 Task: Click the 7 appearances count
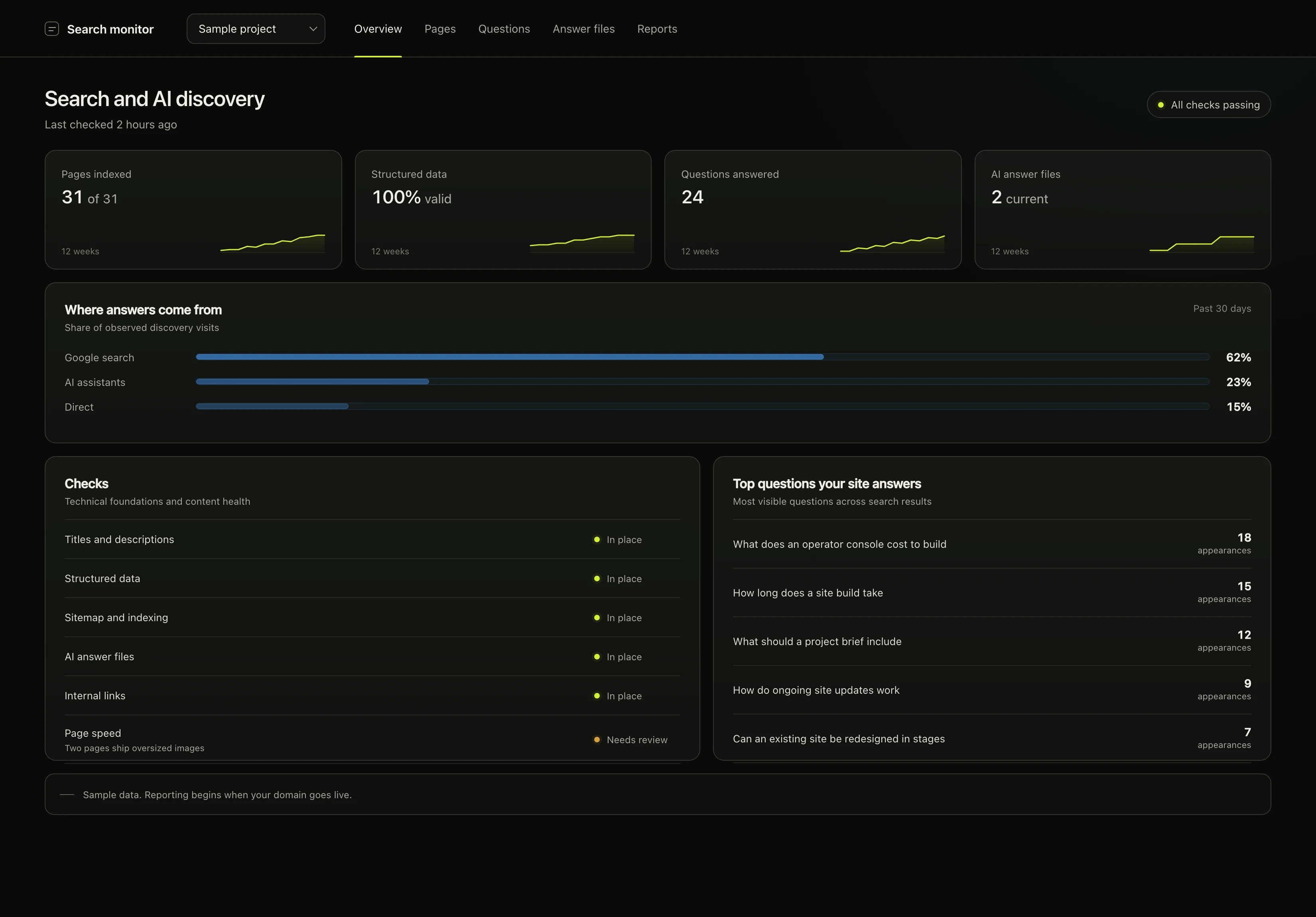[1224, 738]
